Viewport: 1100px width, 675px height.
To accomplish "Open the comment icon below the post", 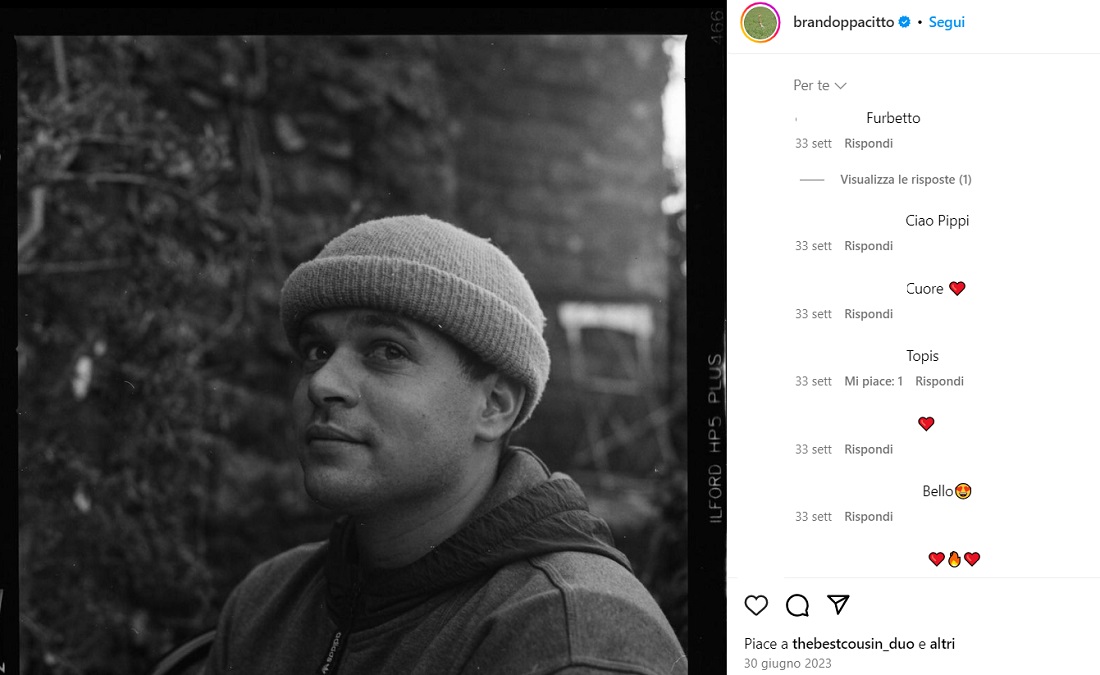I will tap(796, 605).
